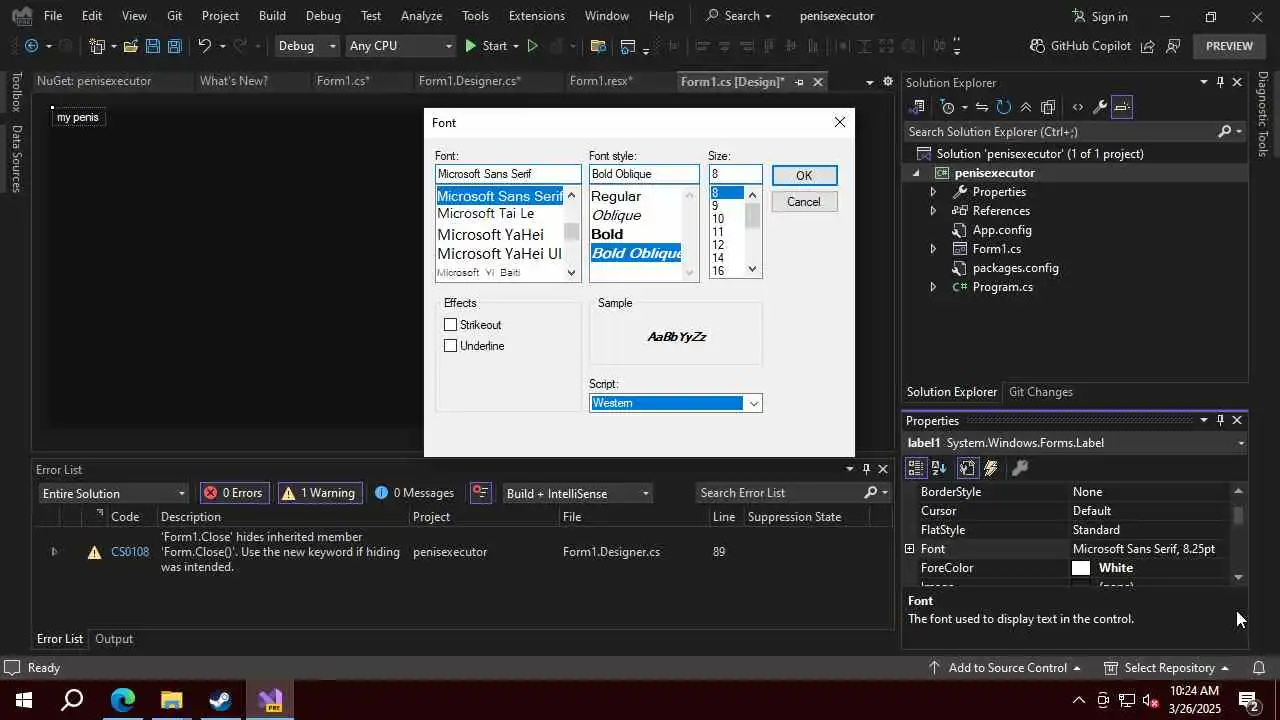Open Debug configuration dropdown

307,46
